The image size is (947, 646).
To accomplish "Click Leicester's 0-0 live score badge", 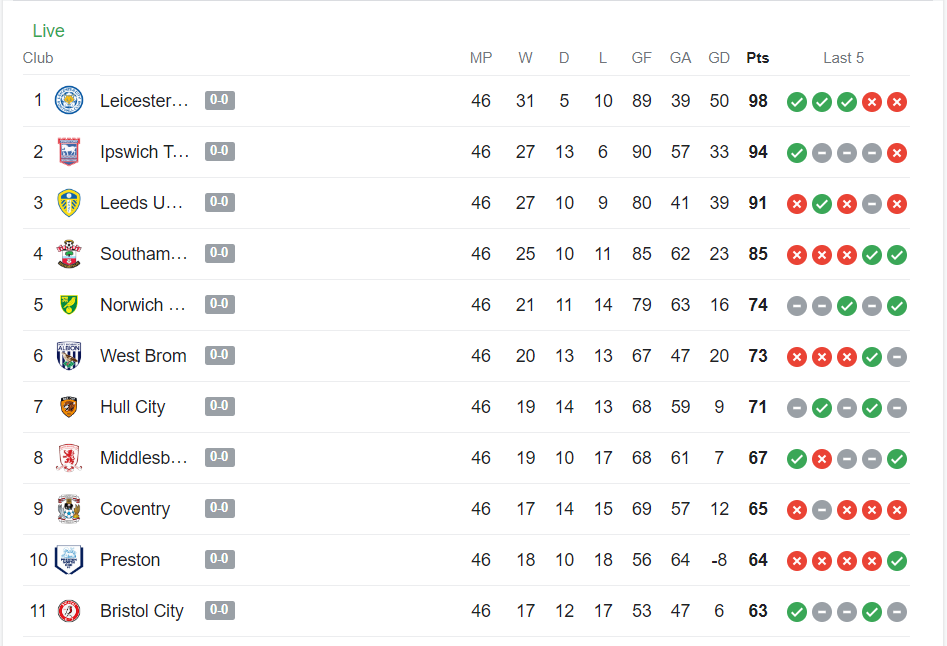I will tap(220, 100).
